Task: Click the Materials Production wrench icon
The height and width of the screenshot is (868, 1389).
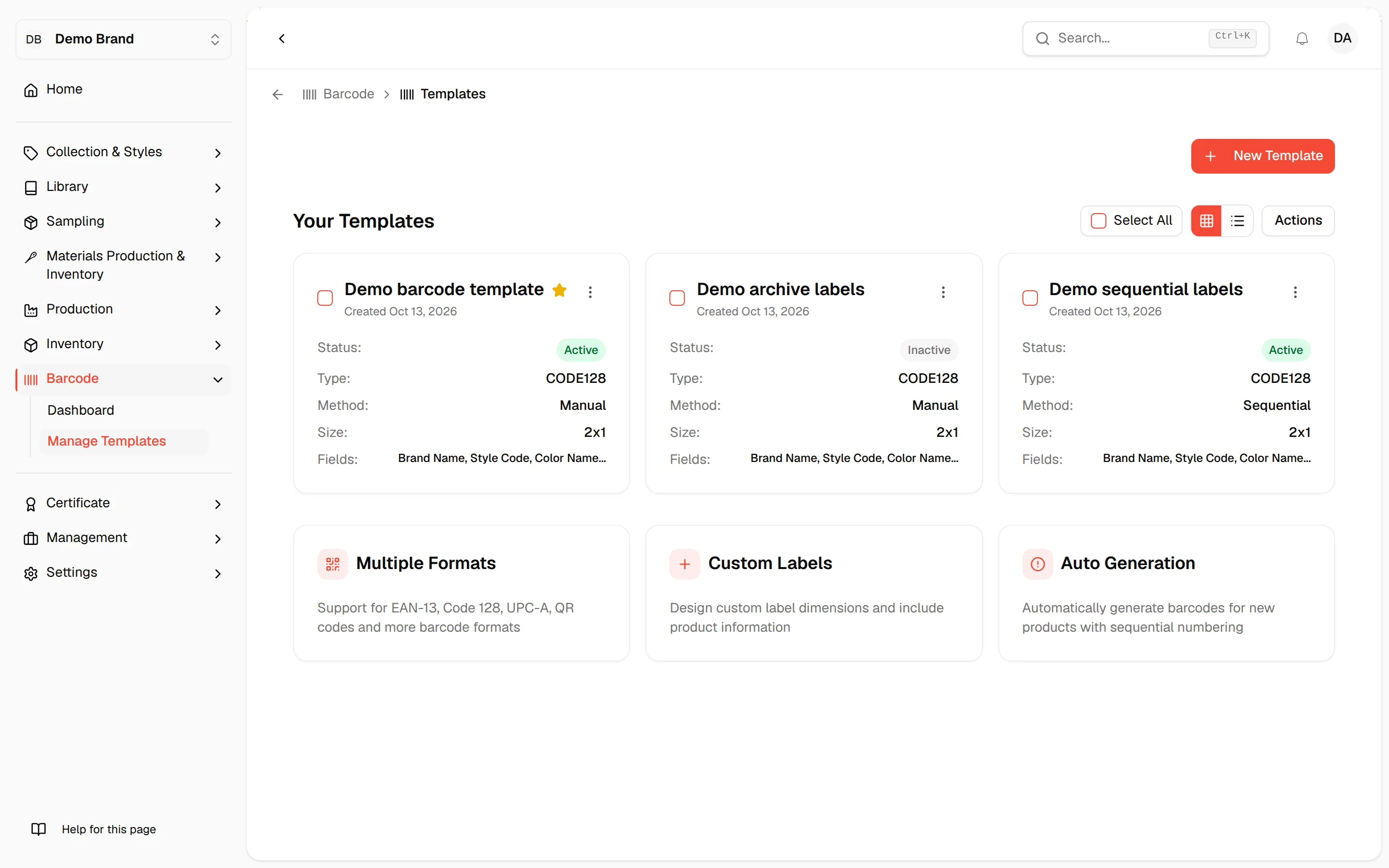Action: coord(31,257)
